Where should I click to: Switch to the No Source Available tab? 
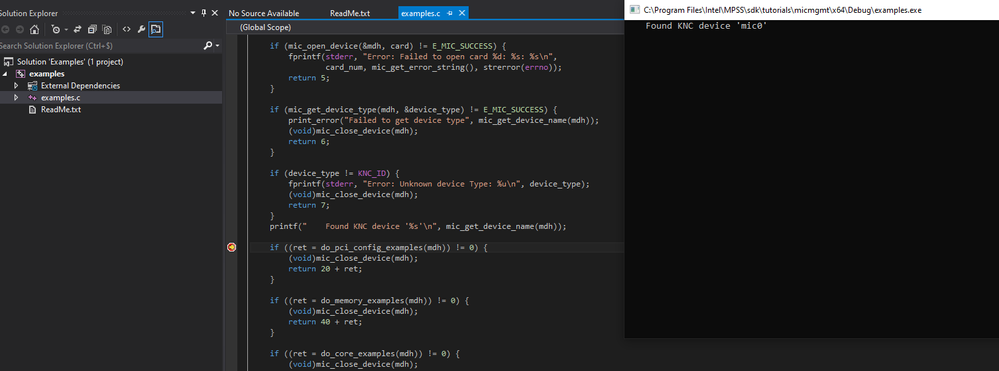(264, 13)
